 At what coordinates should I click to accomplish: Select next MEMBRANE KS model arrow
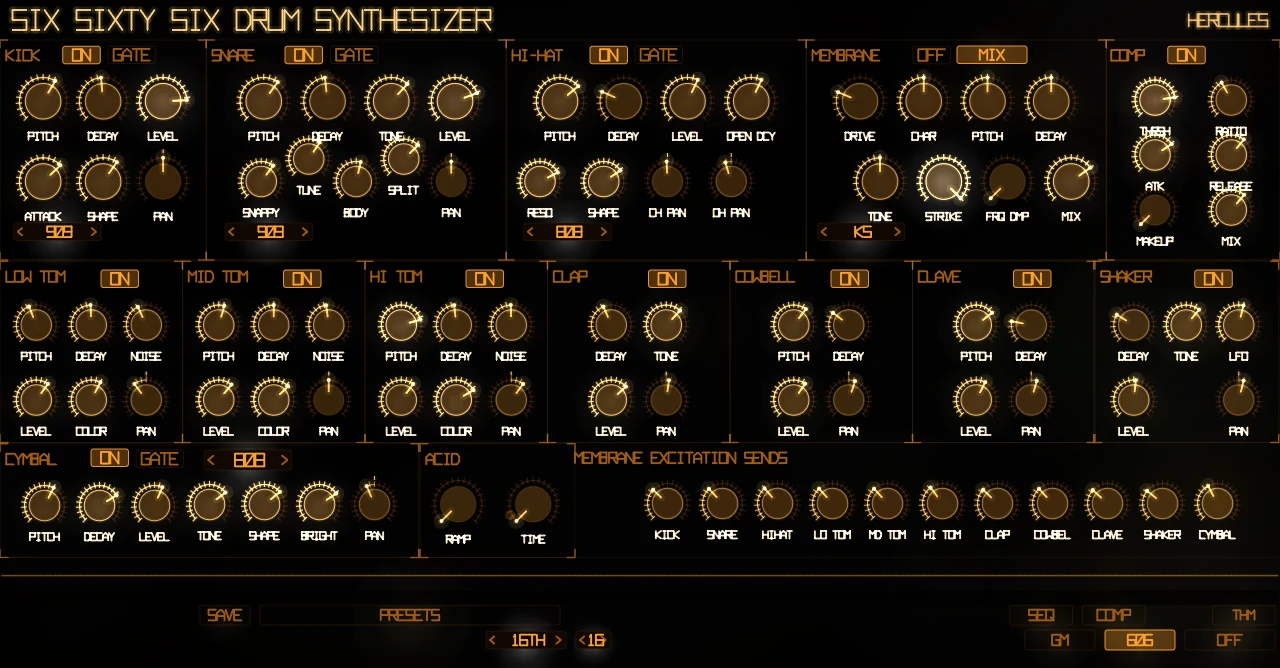click(x=898, y=232)
